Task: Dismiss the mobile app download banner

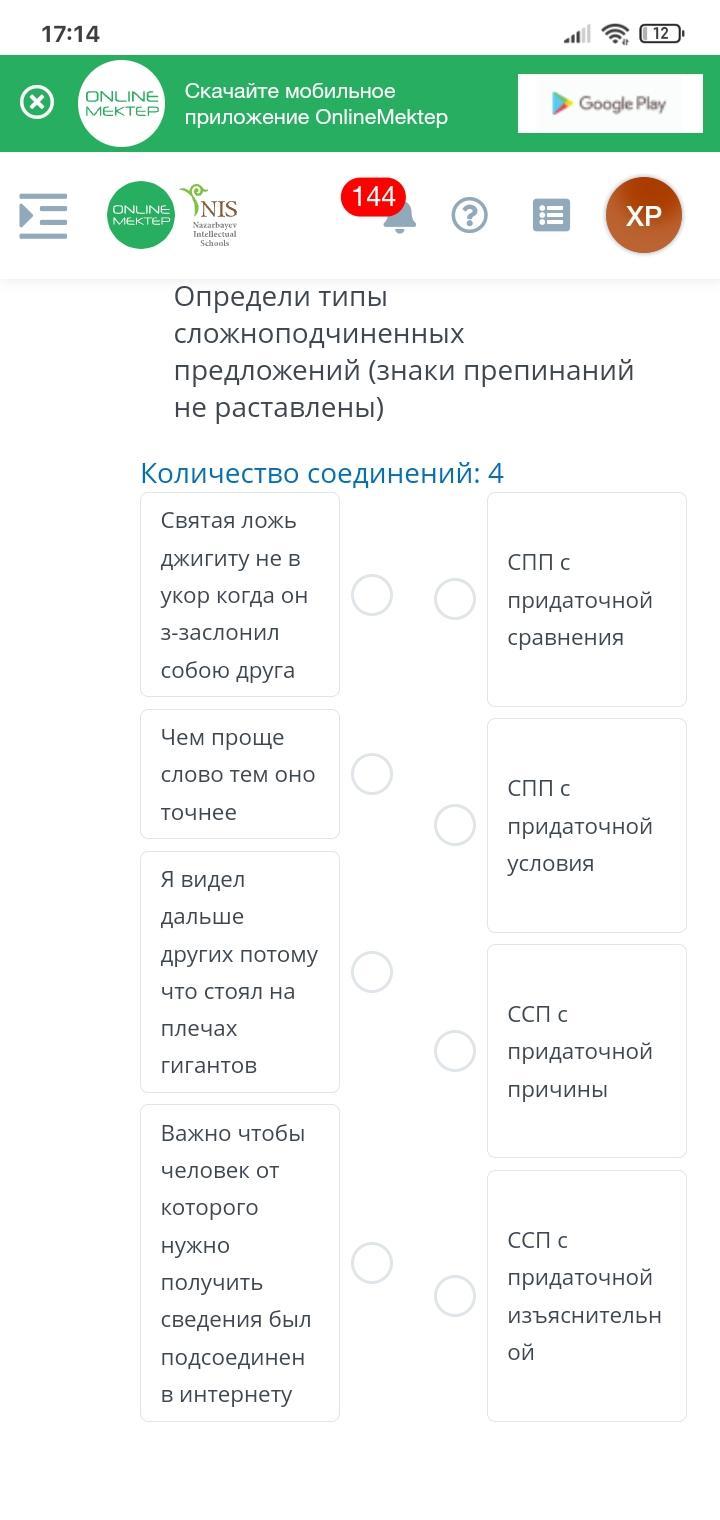Action: click(x=37, y=103)
